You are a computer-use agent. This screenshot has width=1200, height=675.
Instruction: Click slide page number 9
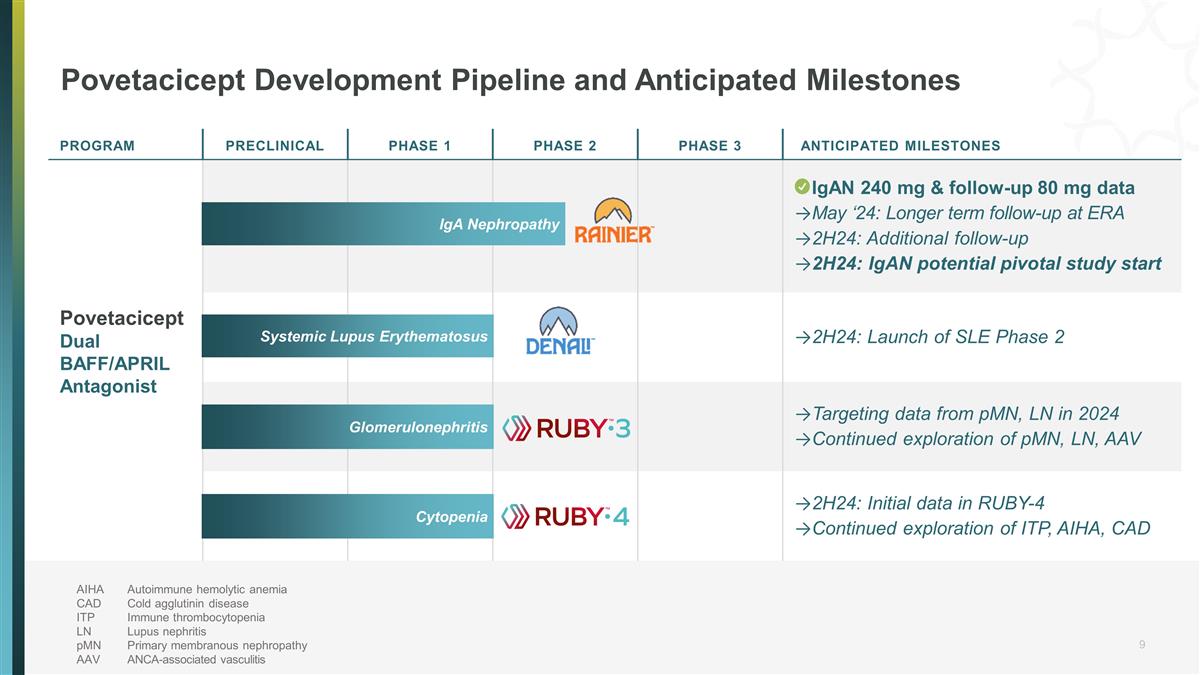point(1142,645)
